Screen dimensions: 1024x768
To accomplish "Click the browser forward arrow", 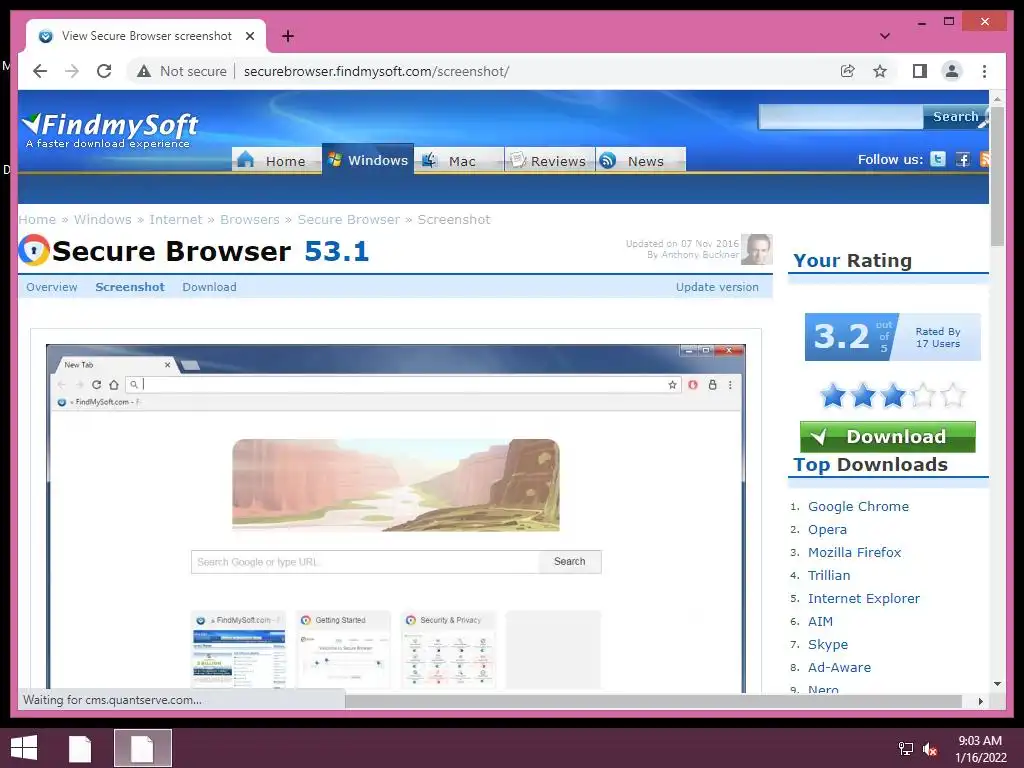I will pyautogui.click(x=72, y=71).
